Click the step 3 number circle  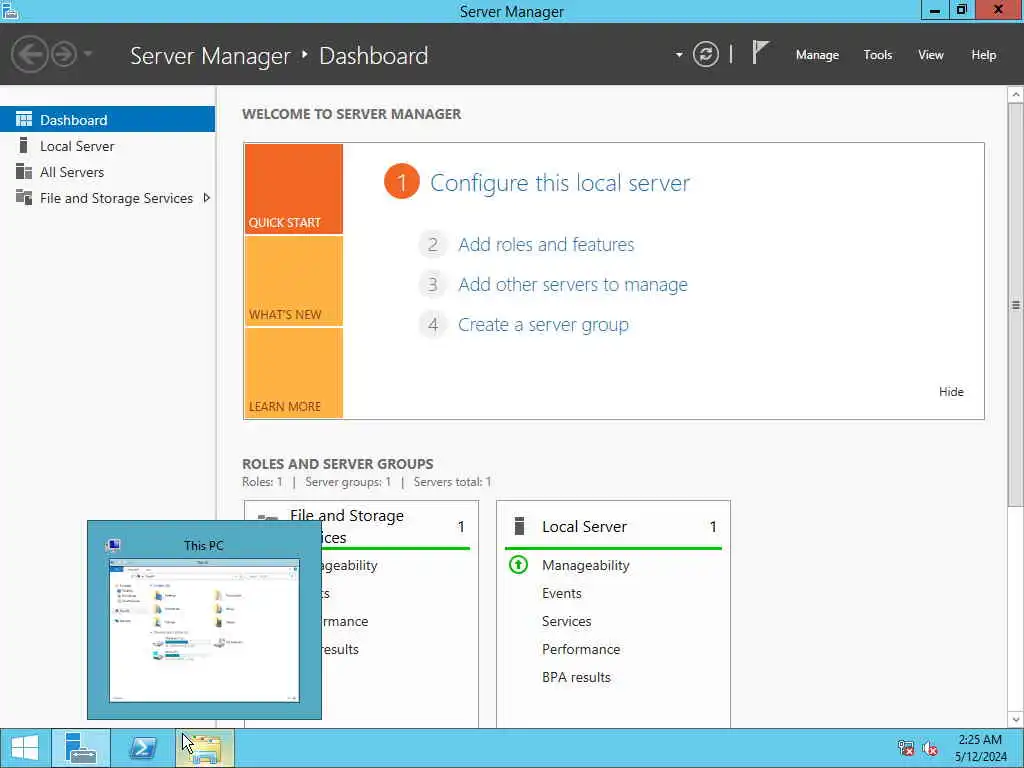click(x=432, y=285)
